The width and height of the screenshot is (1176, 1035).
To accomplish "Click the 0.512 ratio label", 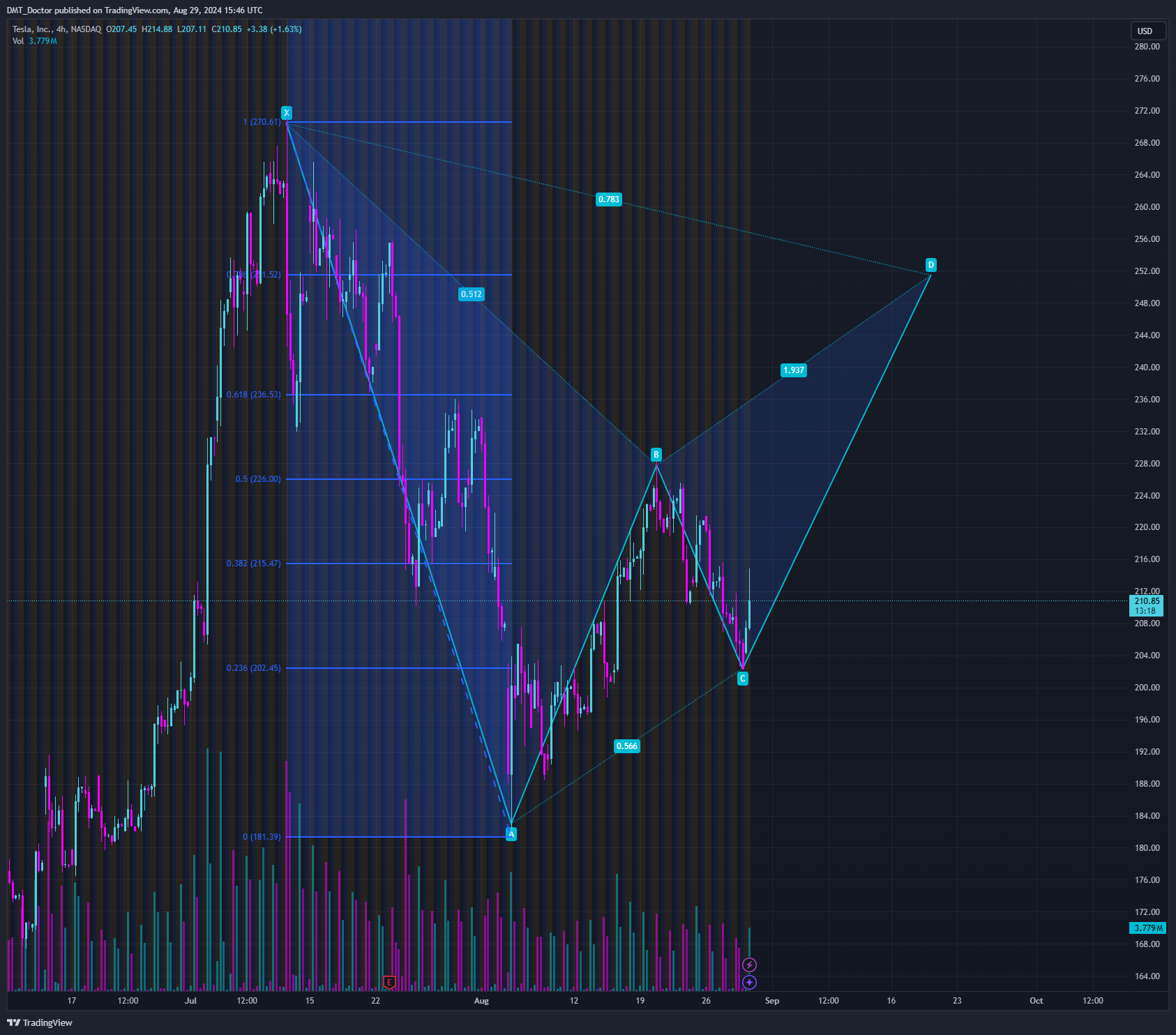I will coord(472,294).
